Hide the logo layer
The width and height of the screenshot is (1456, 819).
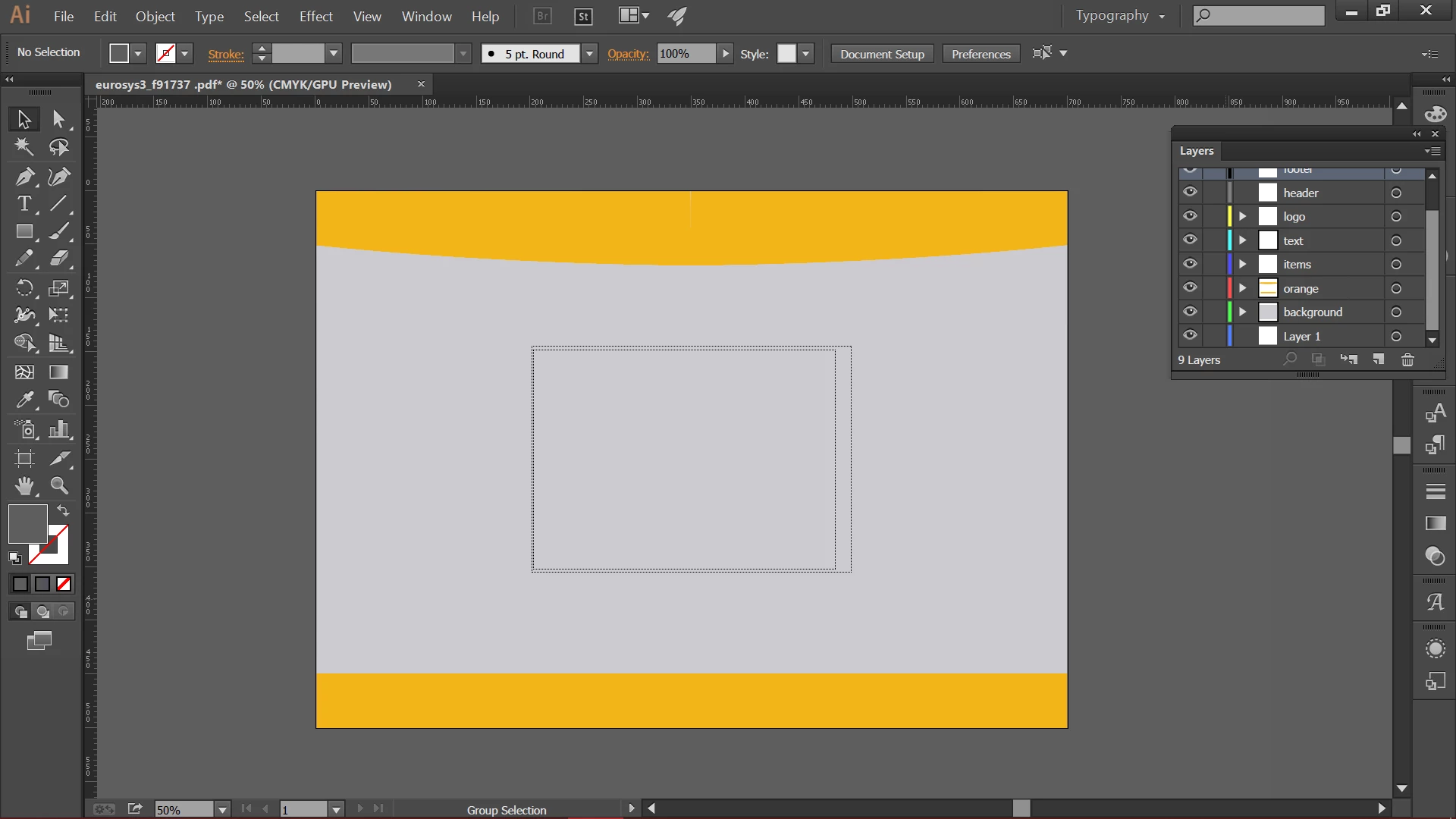(x=1190, y=216)
